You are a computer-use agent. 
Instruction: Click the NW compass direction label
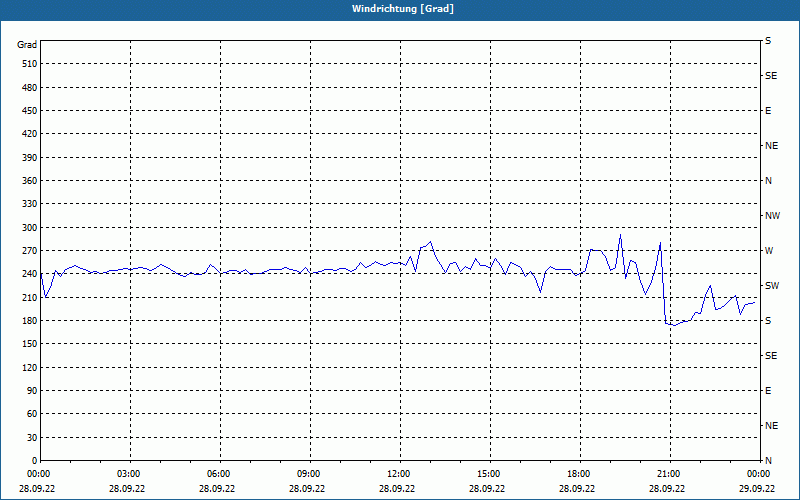click(x=772, y=216)
